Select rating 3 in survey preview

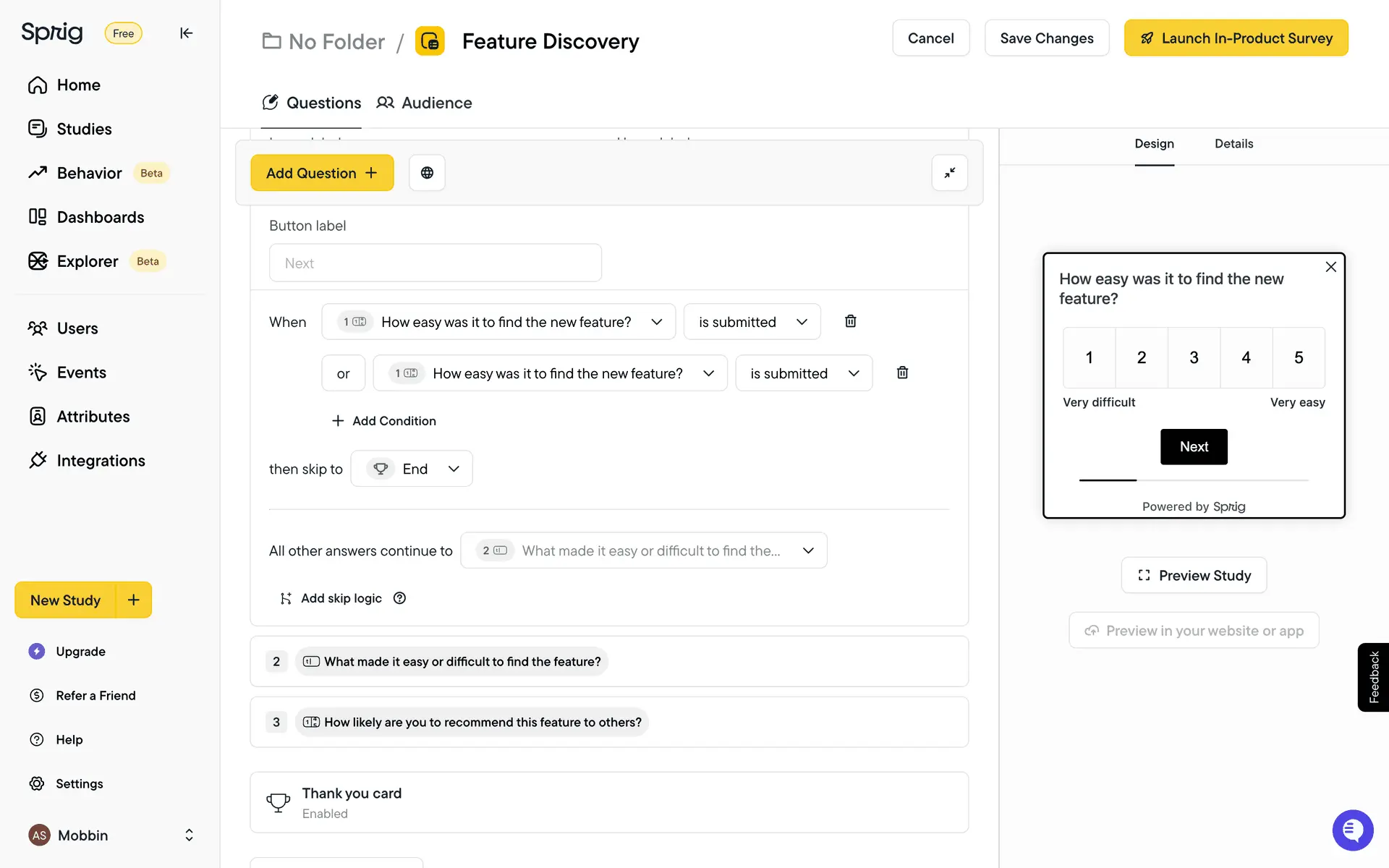(1194, 357)
